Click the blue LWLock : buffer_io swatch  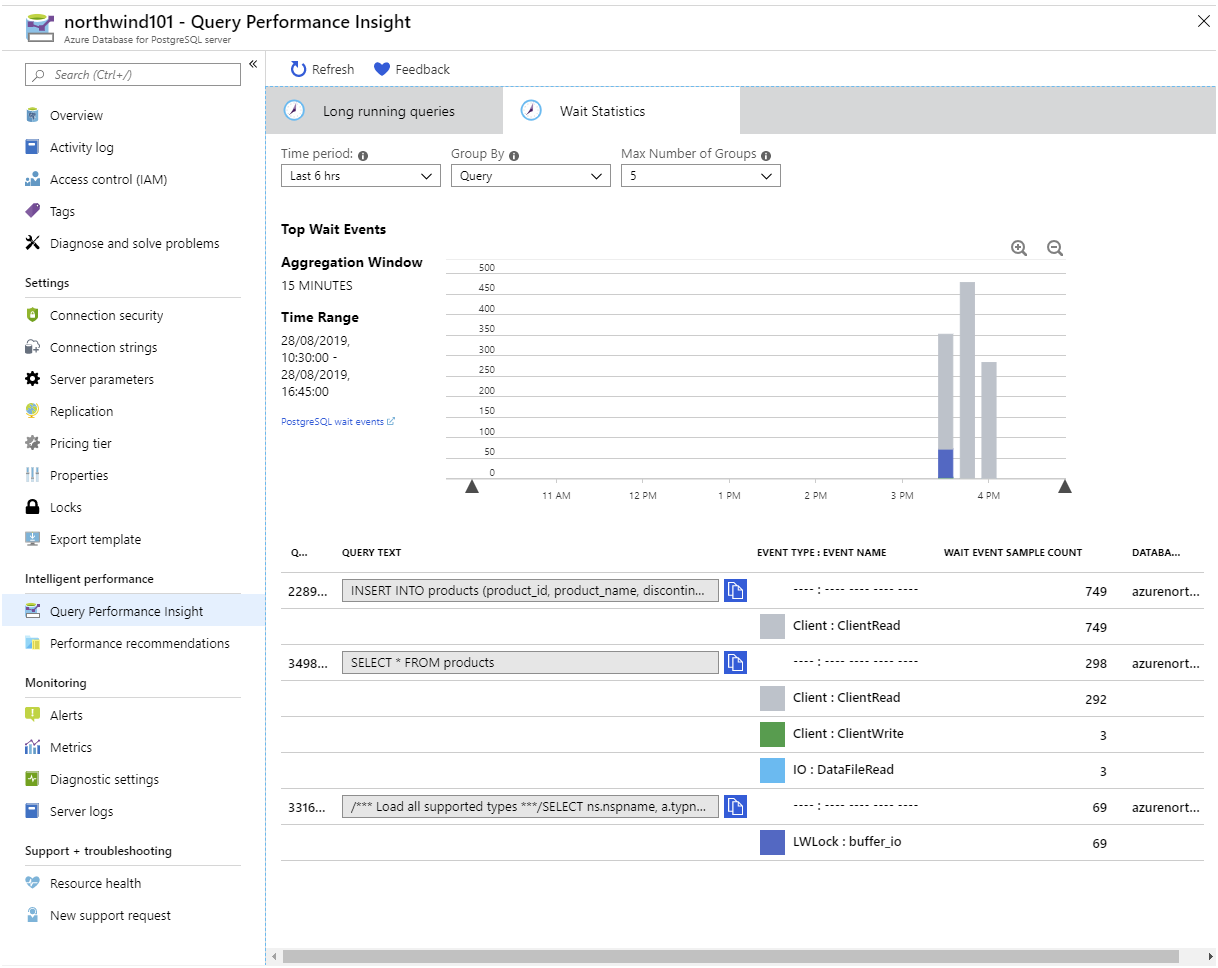[772, 842]
